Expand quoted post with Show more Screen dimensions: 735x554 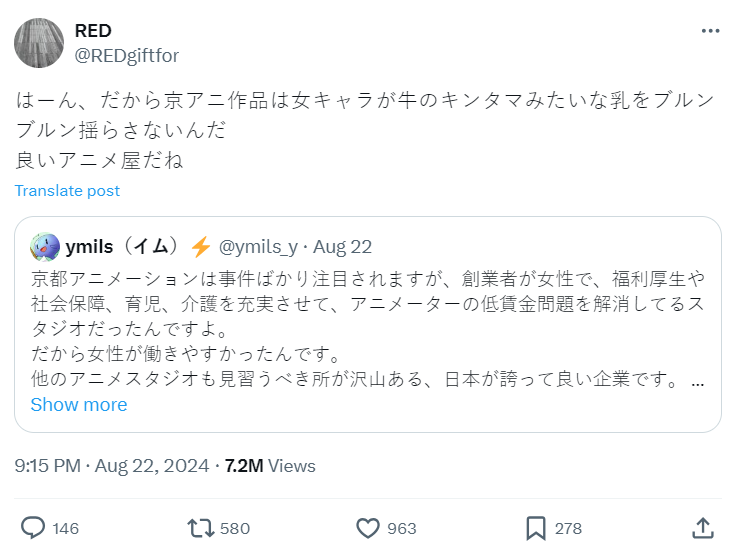coord(79,404)
